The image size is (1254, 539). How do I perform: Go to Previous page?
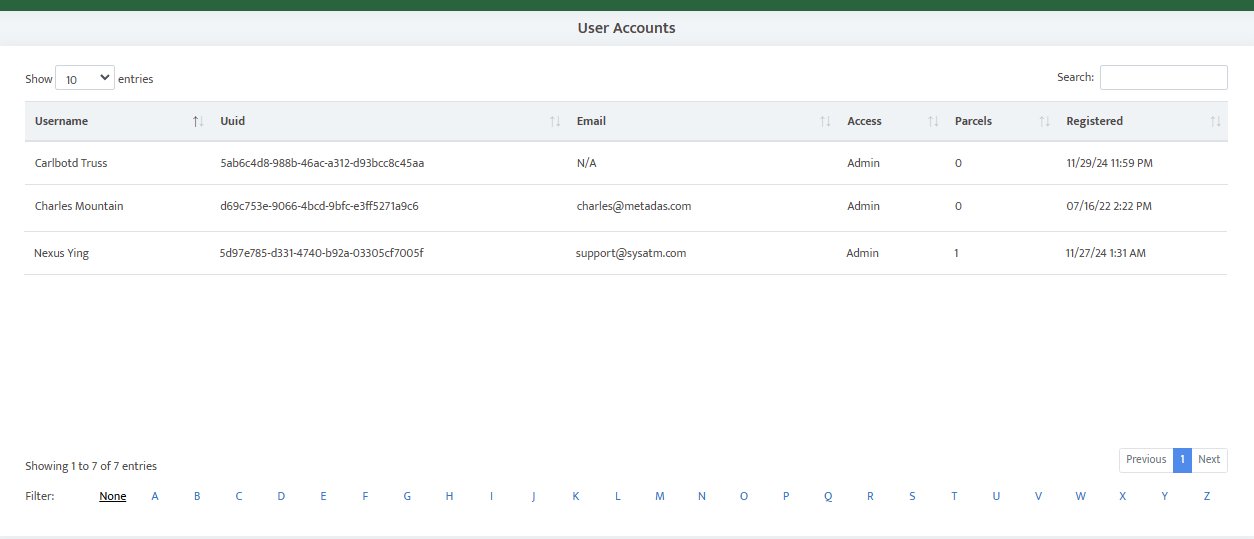click(1145, 459)
